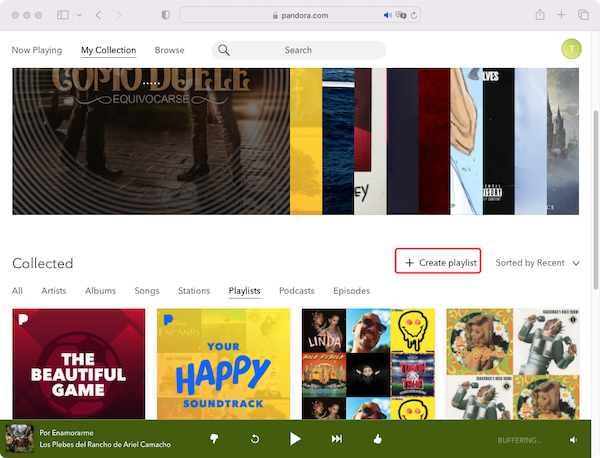Screen dimensions: 600x458
Task: Open the playlist with Linda cover collage
Action: click(368, 364)
